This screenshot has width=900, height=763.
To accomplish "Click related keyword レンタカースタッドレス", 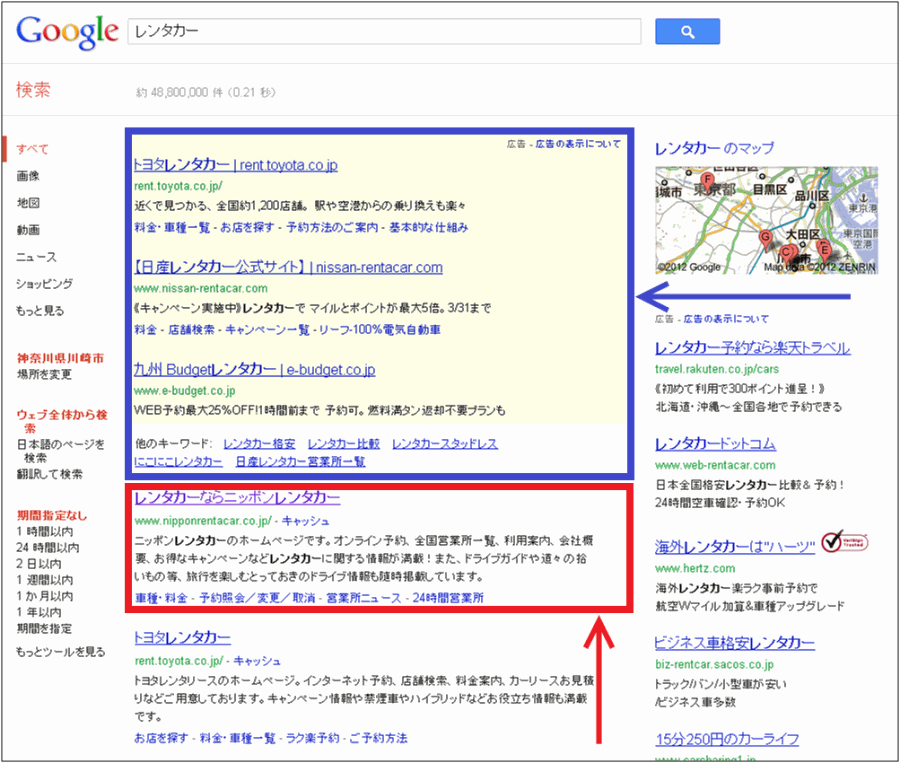I will pos(445,444).
